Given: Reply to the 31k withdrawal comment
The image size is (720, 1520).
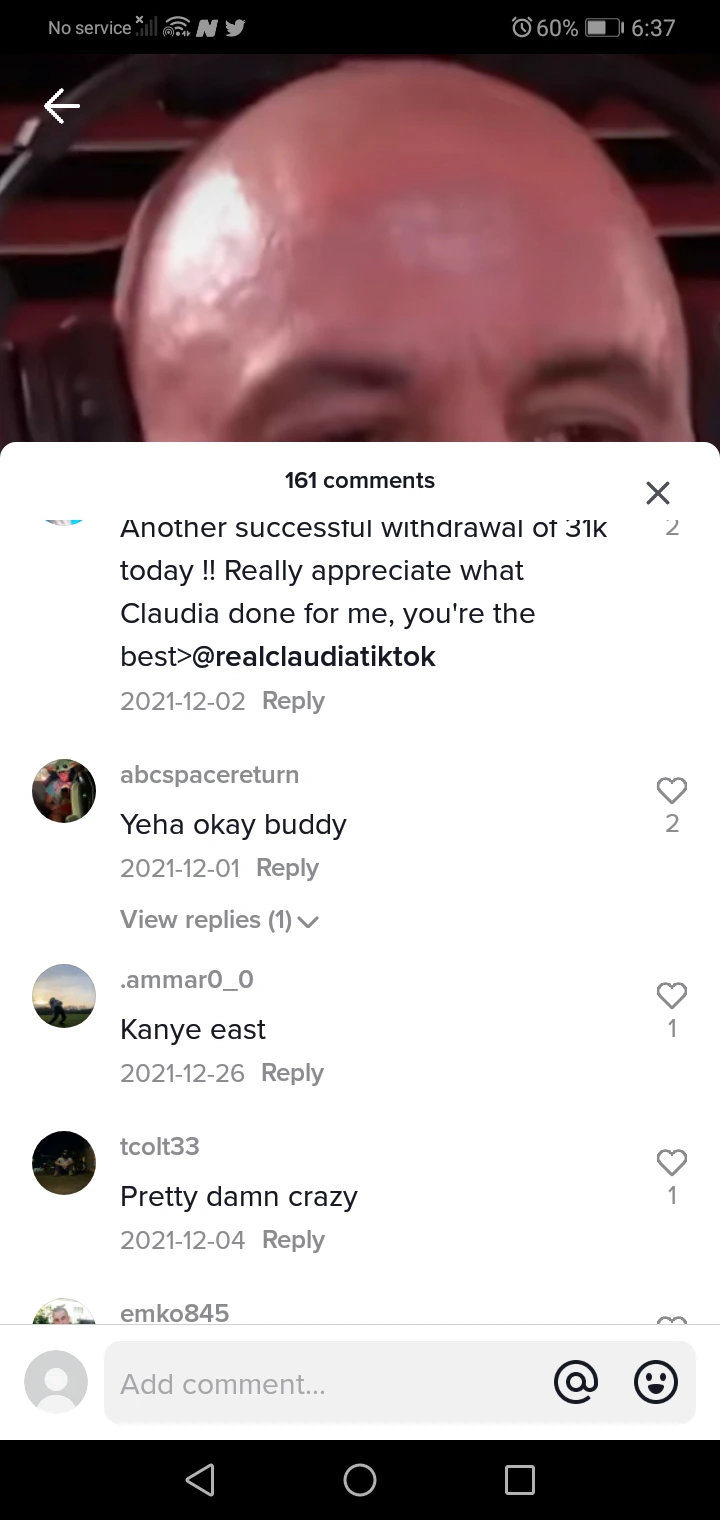Looking at the screenshot, I should click(293, 701).
